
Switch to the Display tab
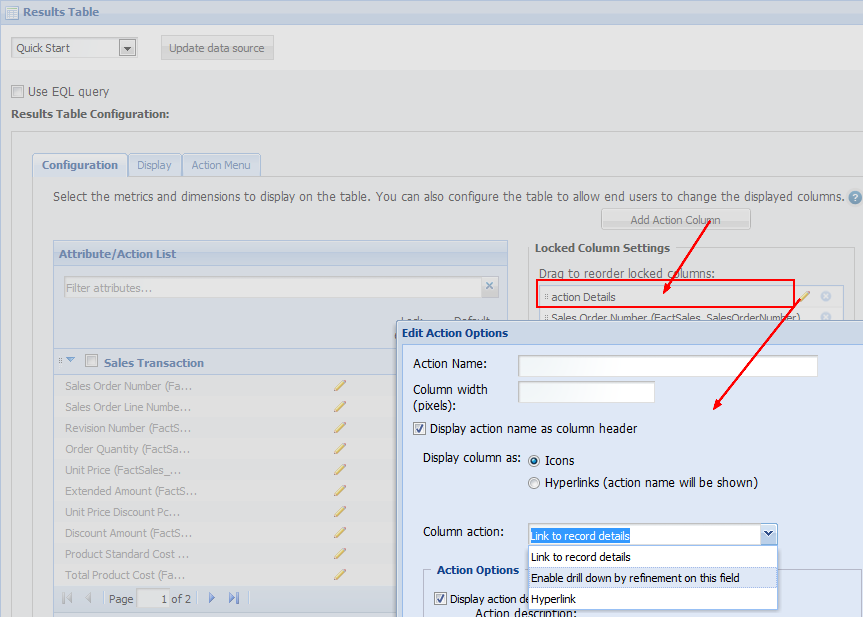pyautogui.click(x=154, y=165)
